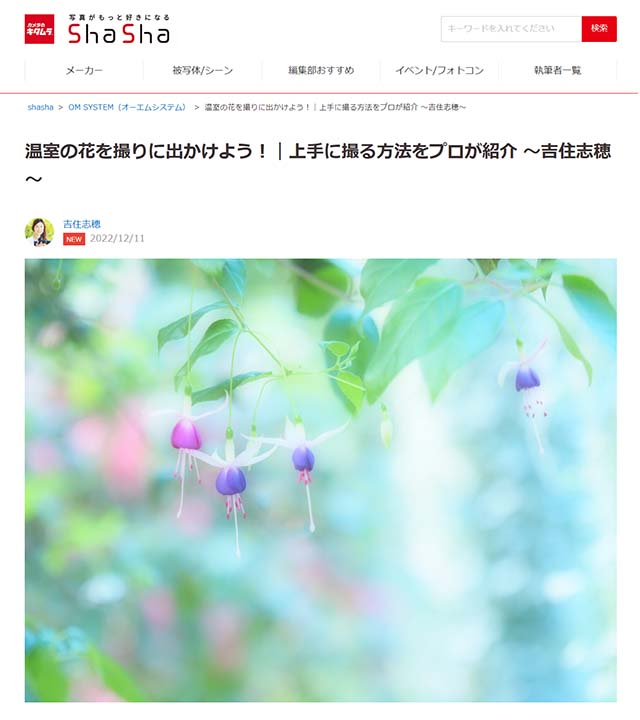Click the author avatar photo of 吉住志穂
The width and height of the screenshot is (640, 720).
[39, 232]
